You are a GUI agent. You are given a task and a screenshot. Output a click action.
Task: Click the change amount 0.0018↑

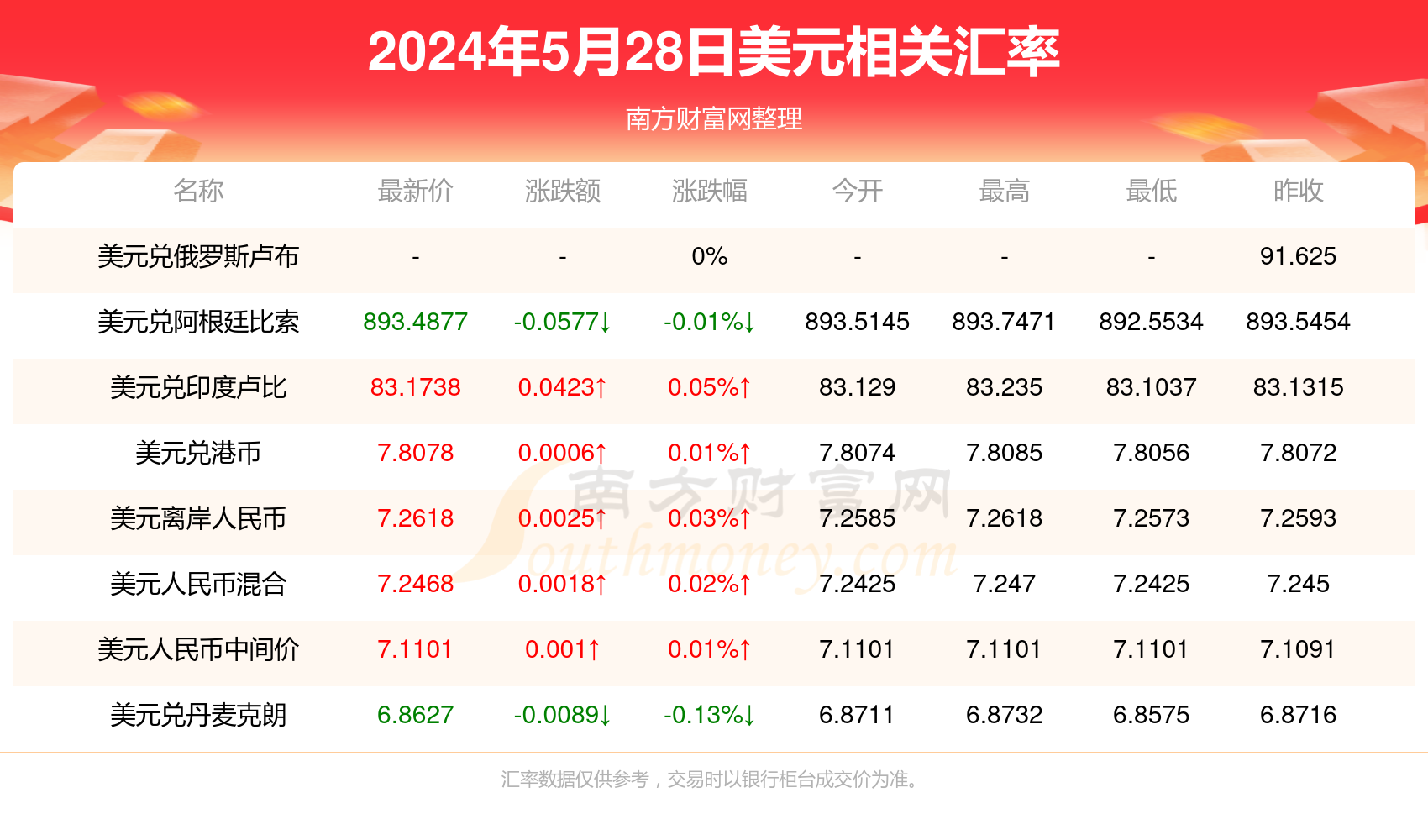(x=563, y=584)
